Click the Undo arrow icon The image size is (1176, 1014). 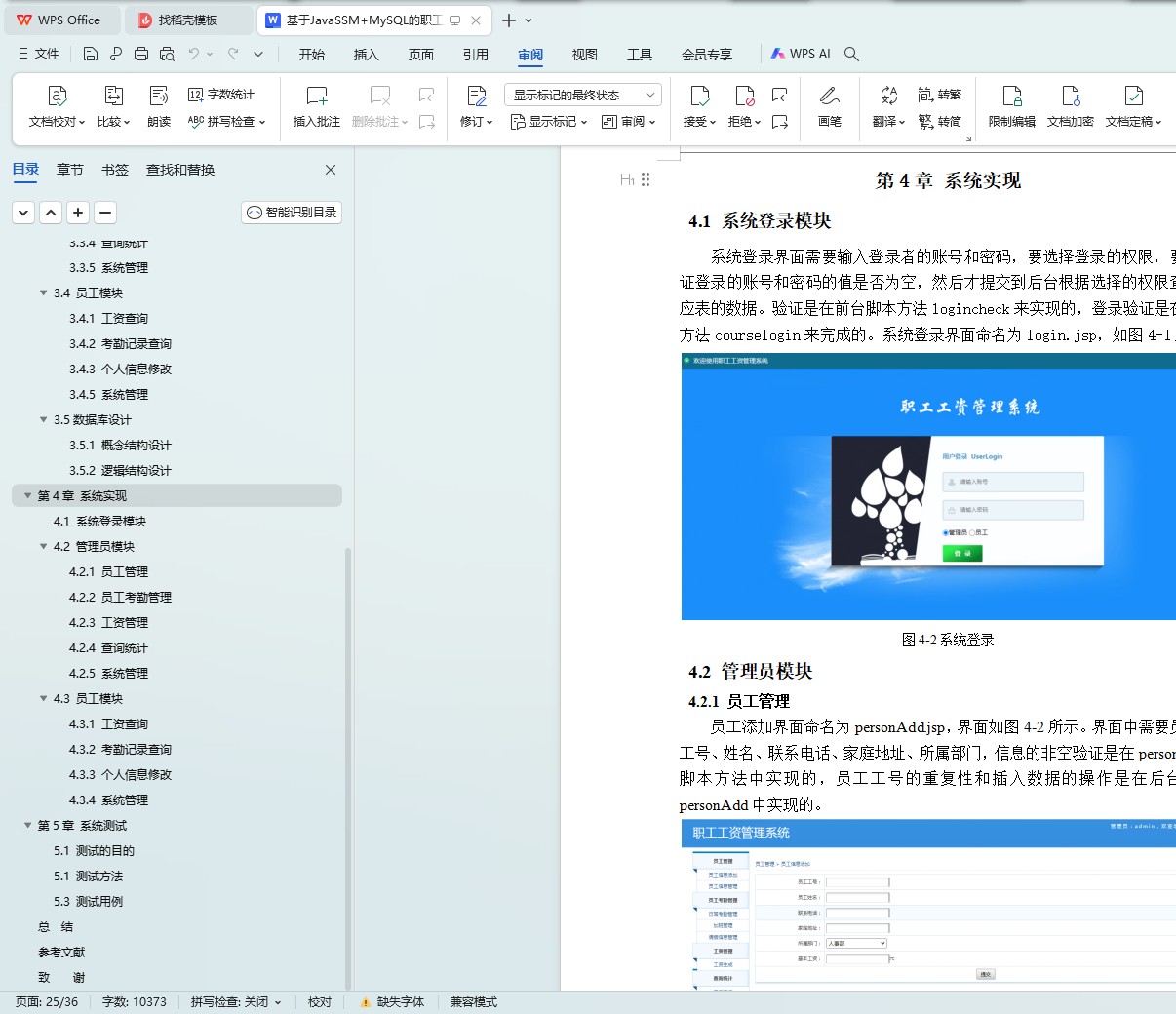click(x=194, y=54)
